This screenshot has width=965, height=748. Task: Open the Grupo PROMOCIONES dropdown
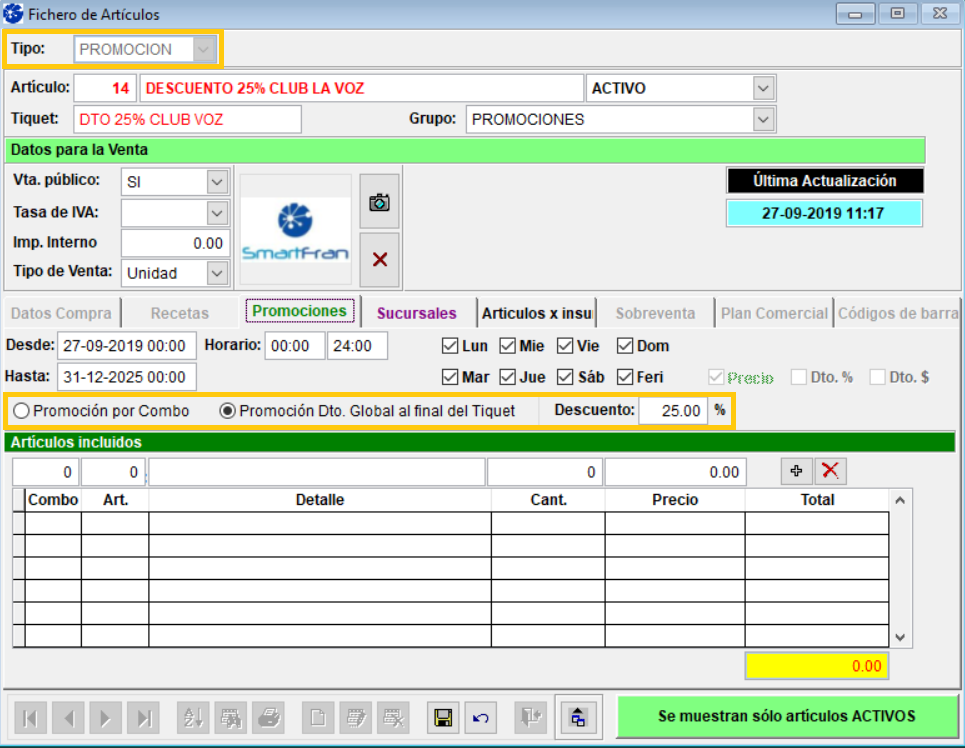tap(764, 119)
